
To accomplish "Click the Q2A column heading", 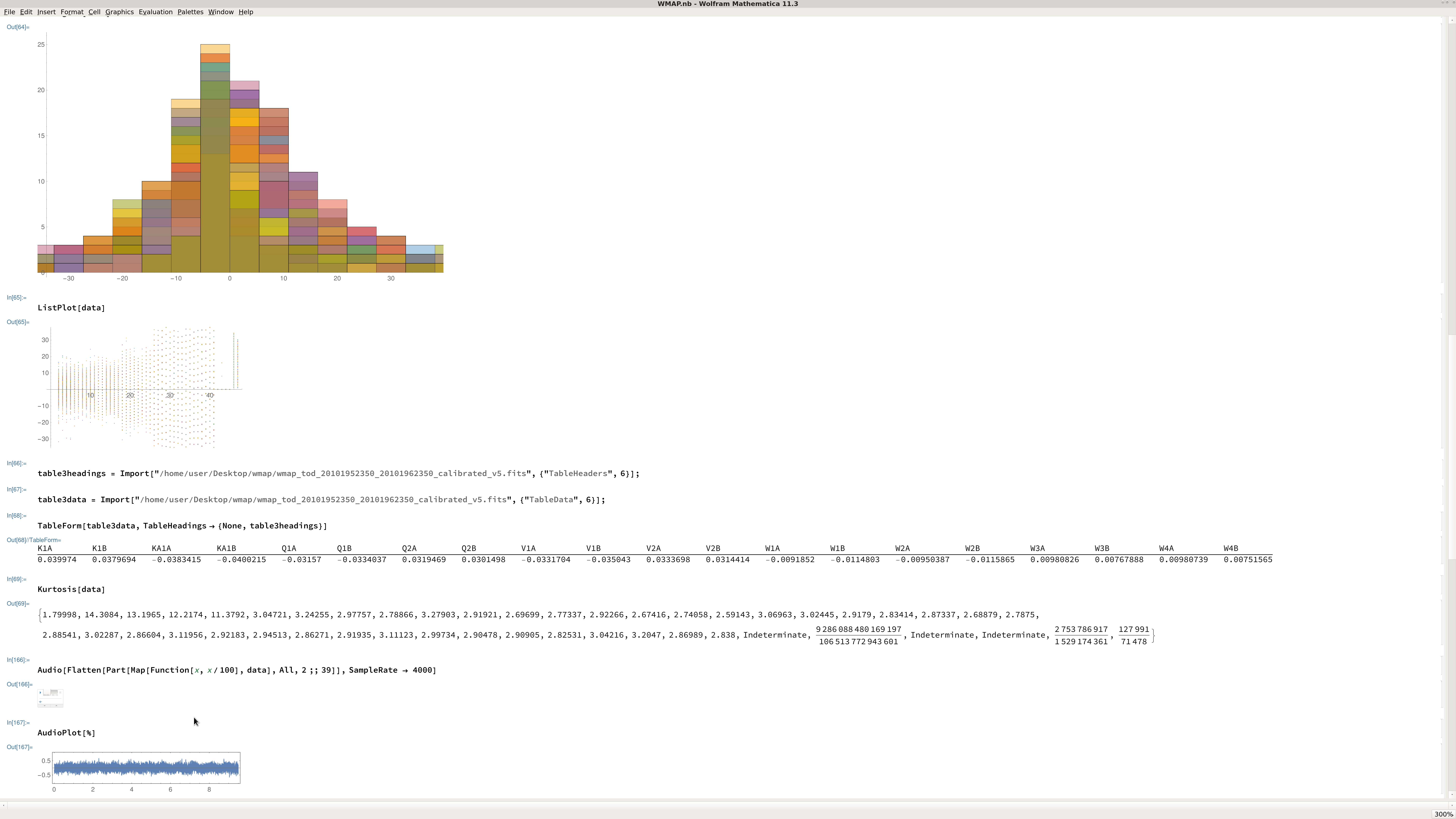I will (x=409, y=548).
